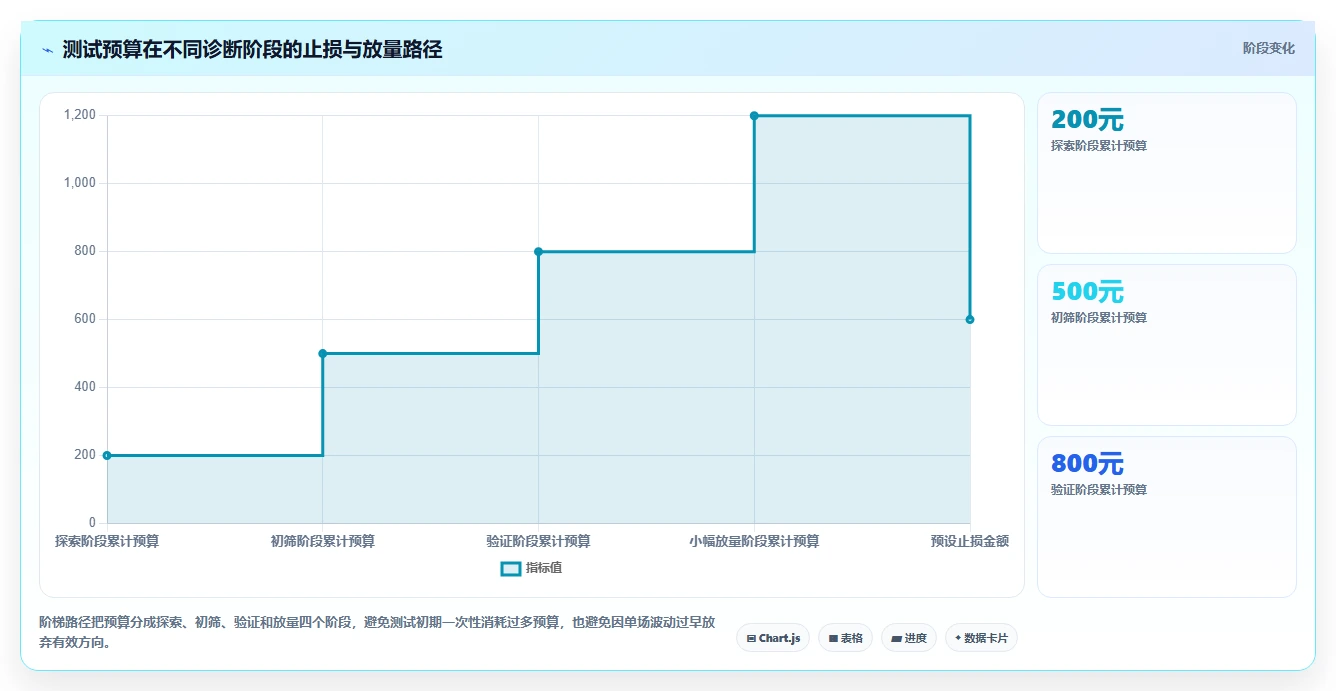Click the y-axis value 1,200

click(x=80, y=115)
